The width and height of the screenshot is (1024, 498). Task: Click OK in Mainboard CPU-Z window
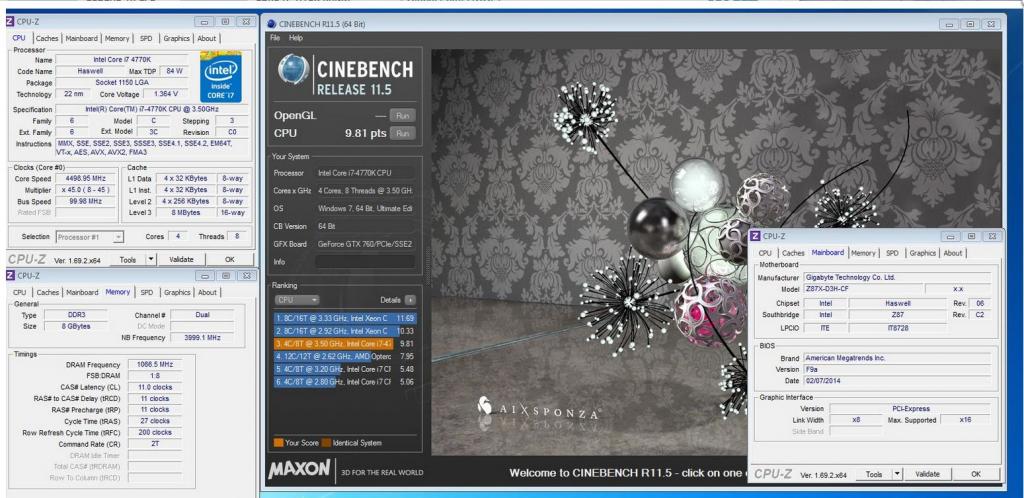(x=976, y=475)
